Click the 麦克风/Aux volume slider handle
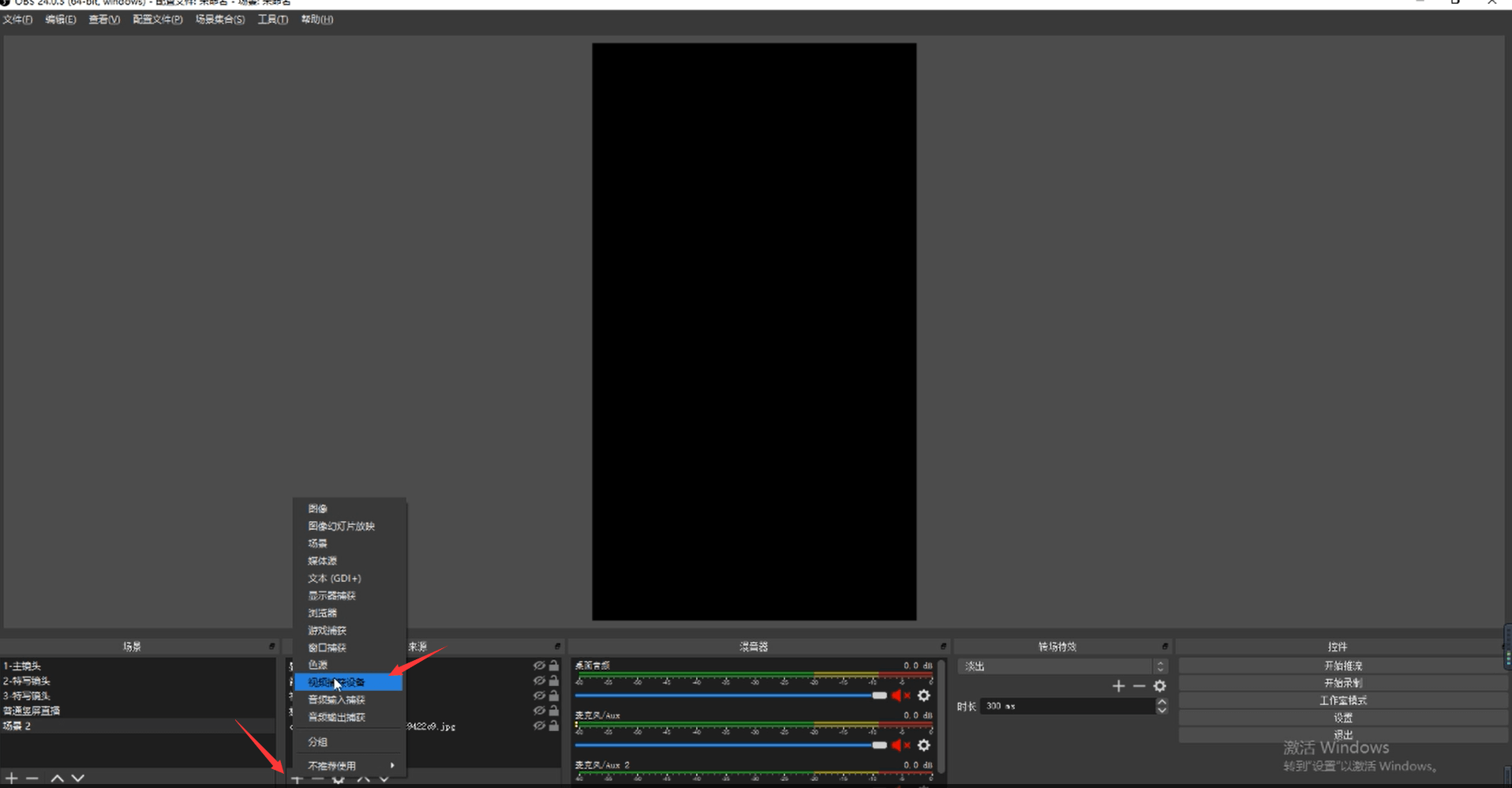The width and height of the screenshot is (1512, 788). tap(879, 745)
